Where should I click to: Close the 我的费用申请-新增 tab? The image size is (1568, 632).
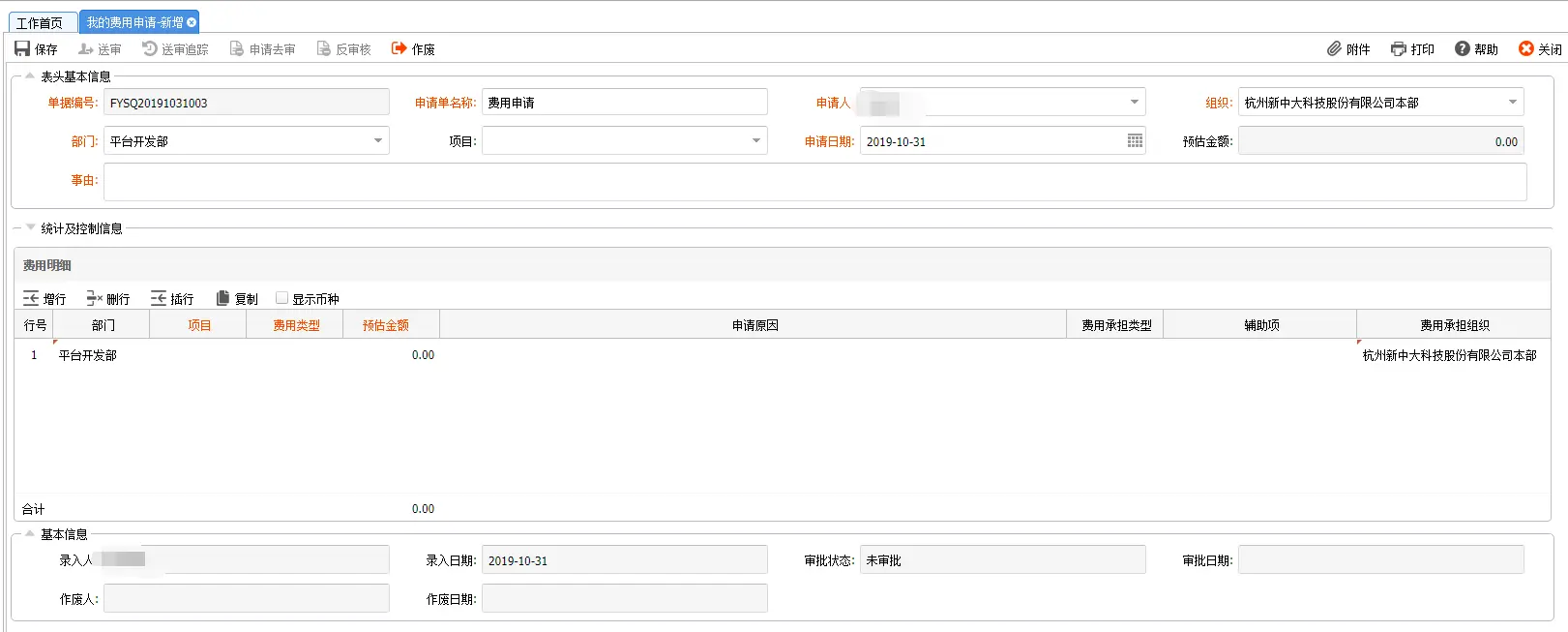(192, 22)
